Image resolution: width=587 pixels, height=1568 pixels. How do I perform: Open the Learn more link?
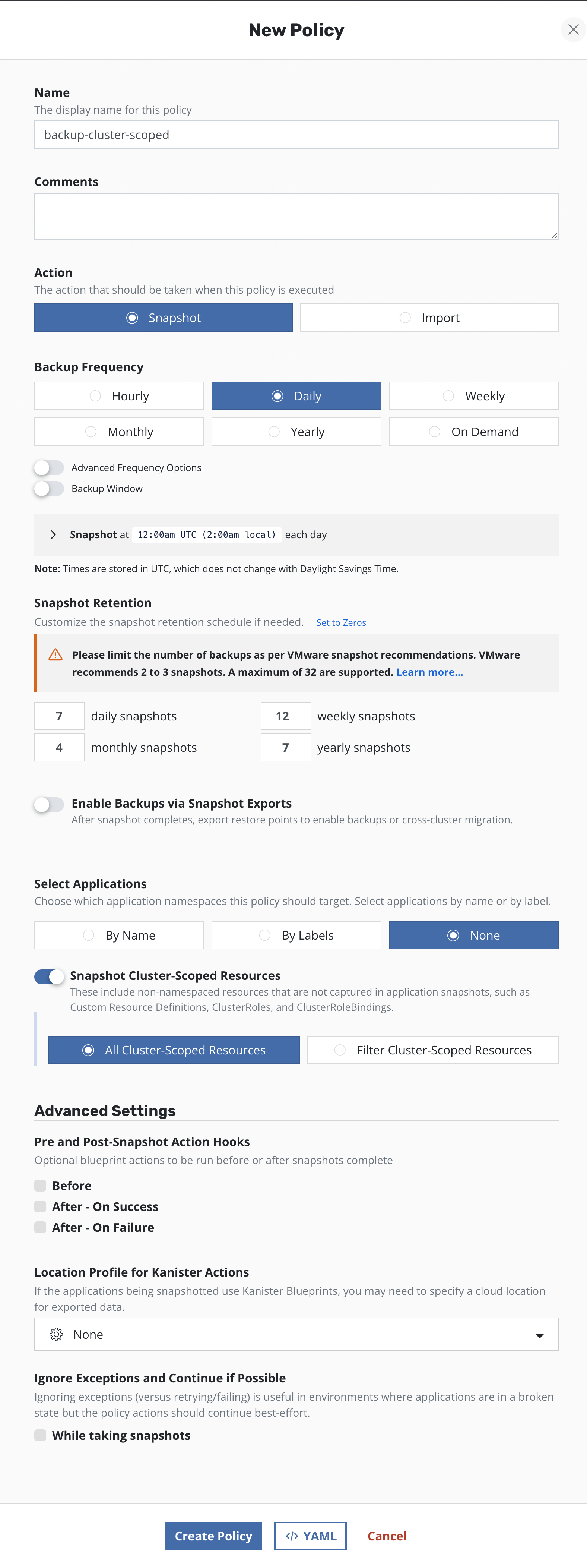429,672
